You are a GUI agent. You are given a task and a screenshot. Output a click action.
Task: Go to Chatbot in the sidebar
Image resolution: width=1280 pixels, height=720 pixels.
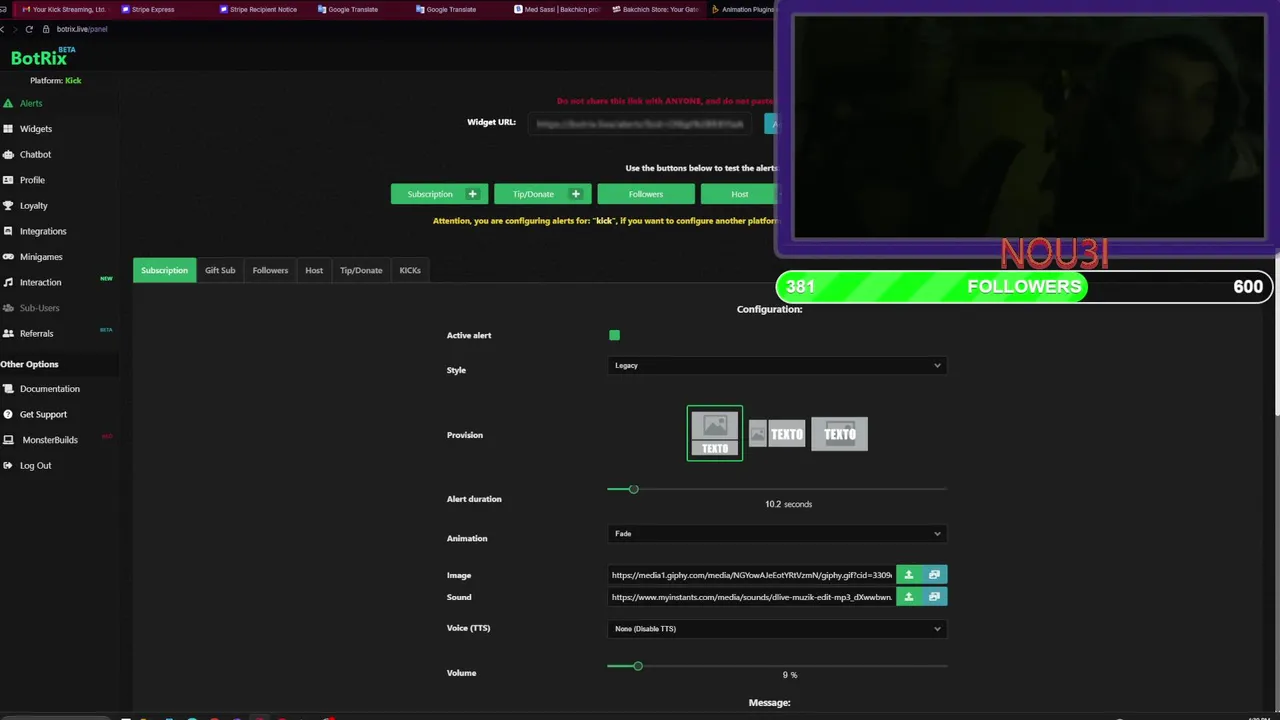point(35,154)
